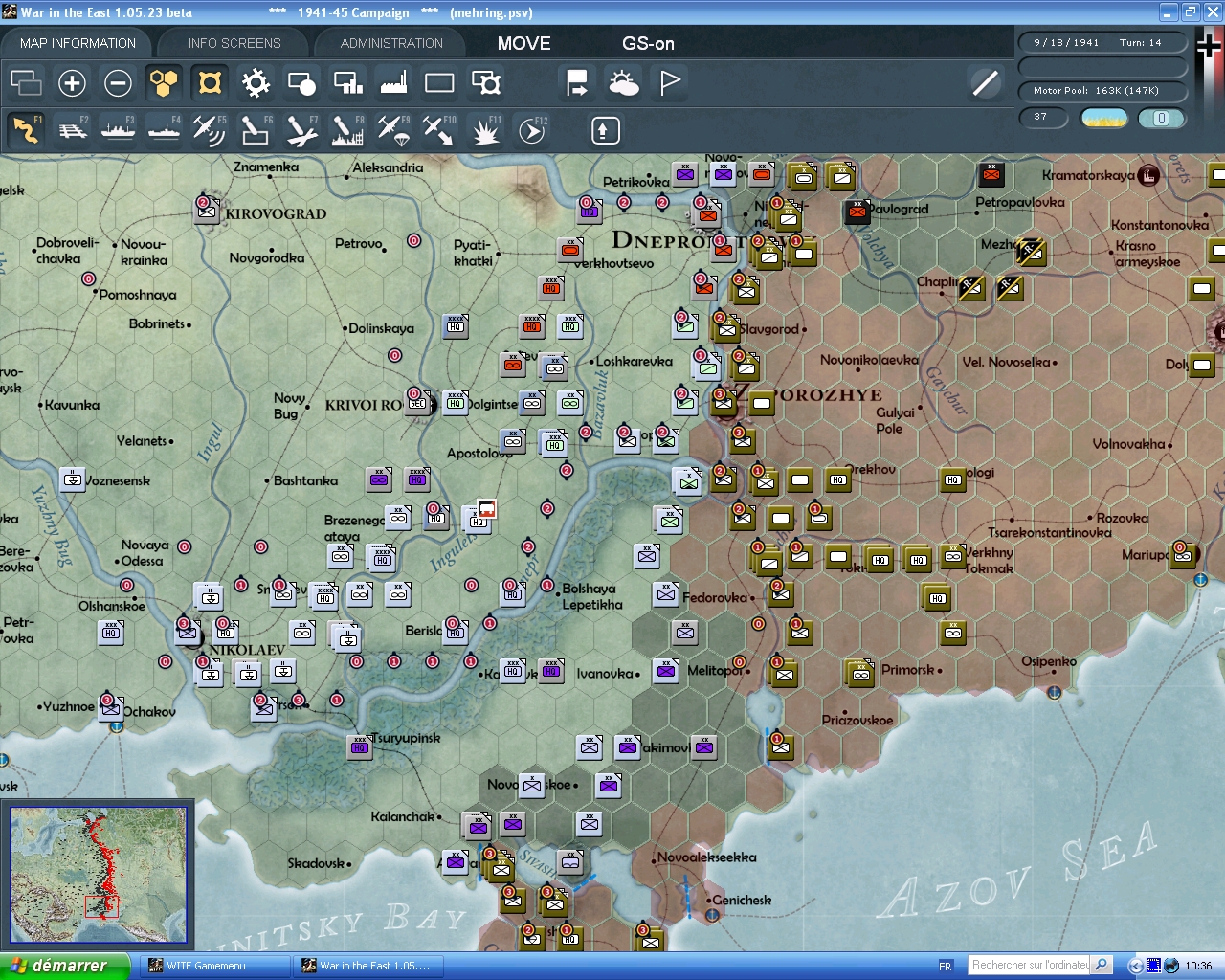Click the 0 counter indicator
Viewport: 1225px width, 980px height.
1162,118
